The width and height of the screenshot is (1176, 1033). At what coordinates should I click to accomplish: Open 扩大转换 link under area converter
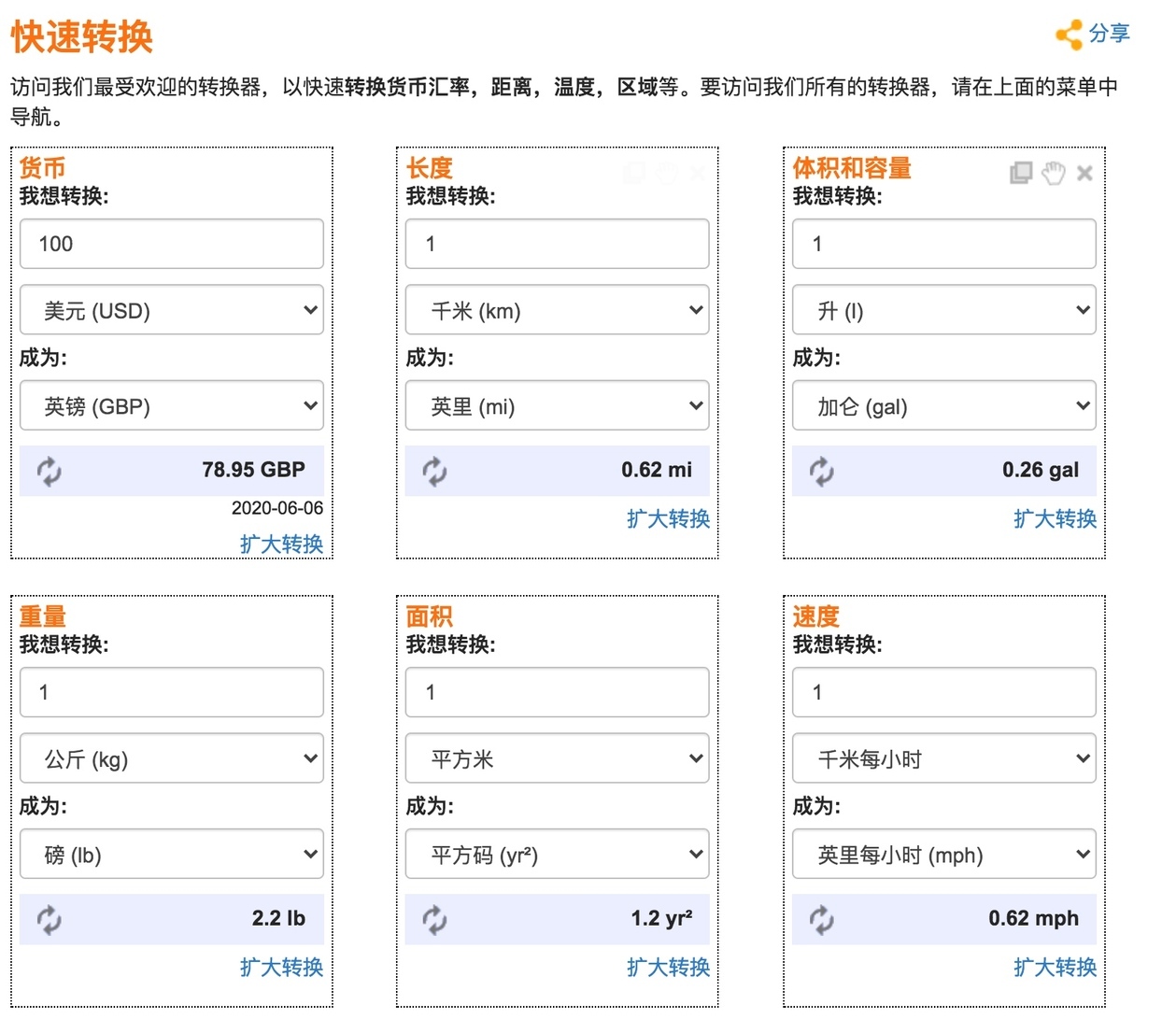pyautogui.click(x=669, y=967)
